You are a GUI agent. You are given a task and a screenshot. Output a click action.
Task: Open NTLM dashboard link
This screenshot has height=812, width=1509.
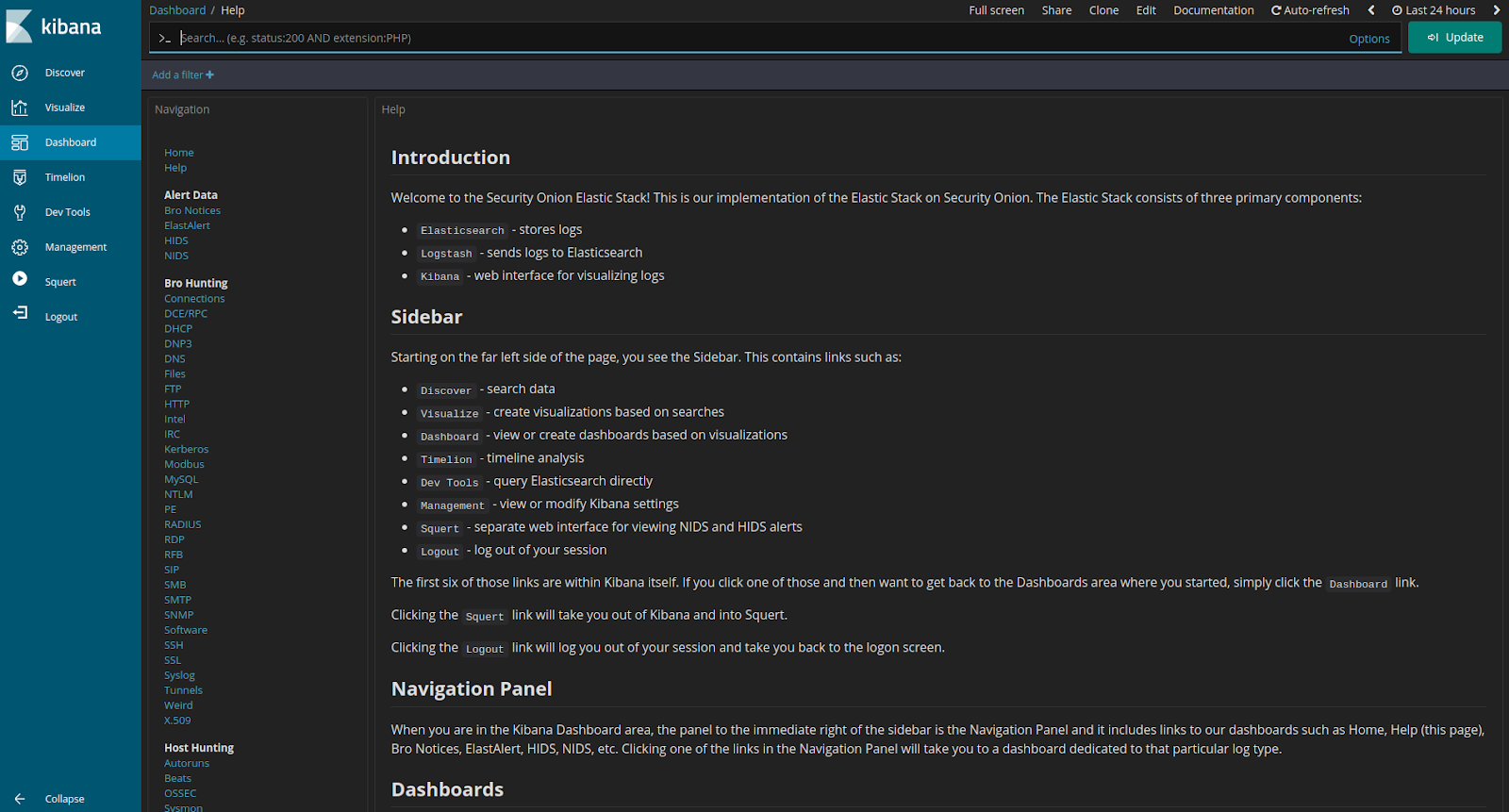pyautogui.click(x=178, y=495)
